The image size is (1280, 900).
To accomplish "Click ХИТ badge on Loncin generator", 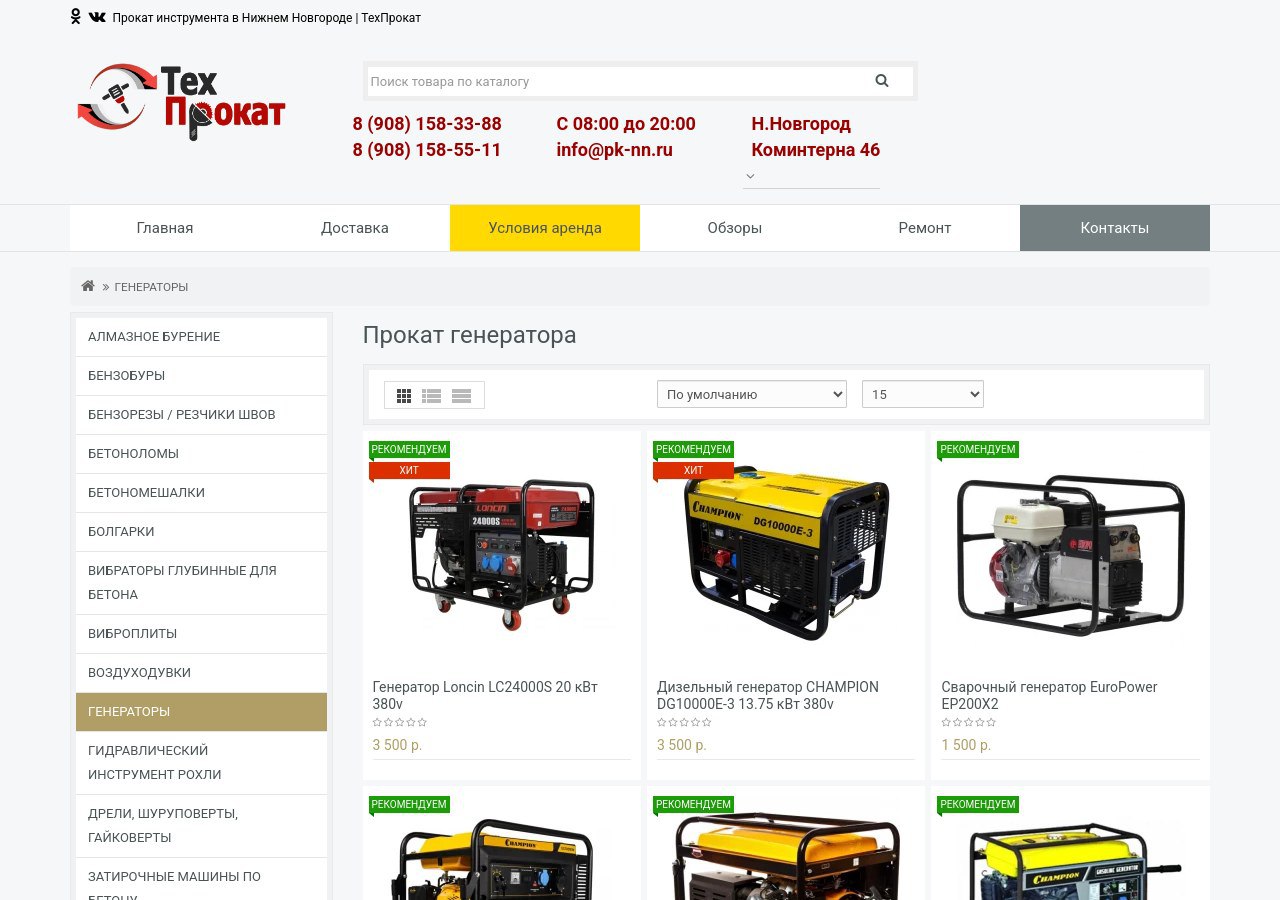I will (x=409, y=470).
